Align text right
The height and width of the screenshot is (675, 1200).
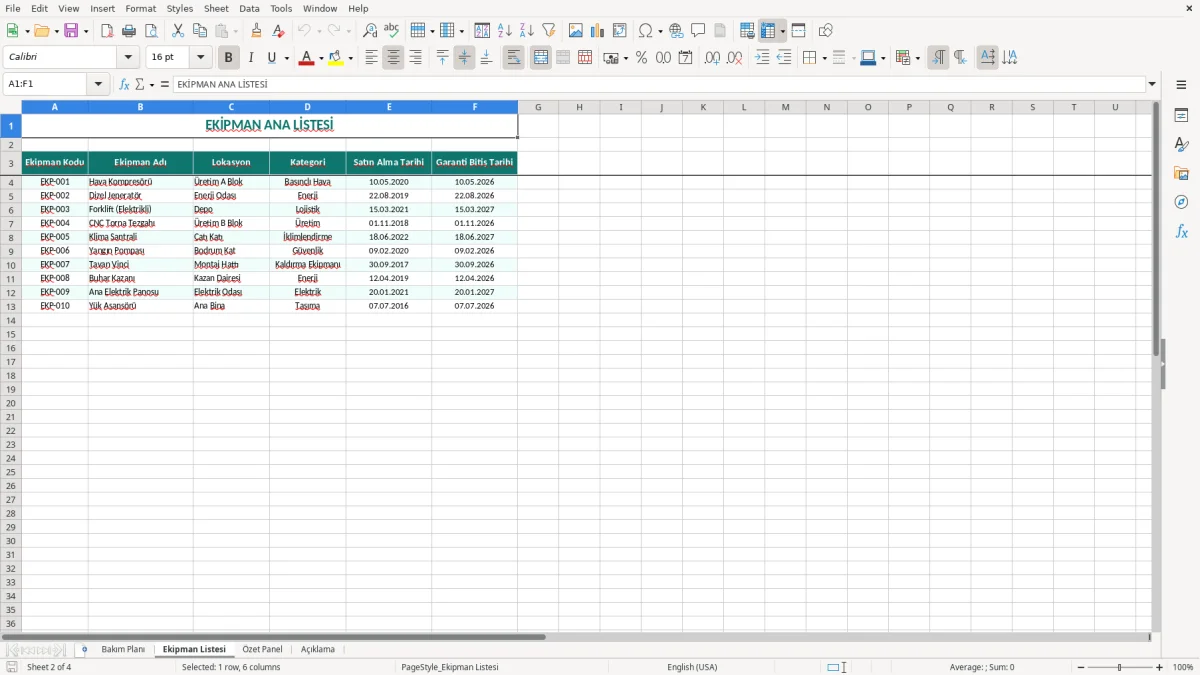point(415,58)
